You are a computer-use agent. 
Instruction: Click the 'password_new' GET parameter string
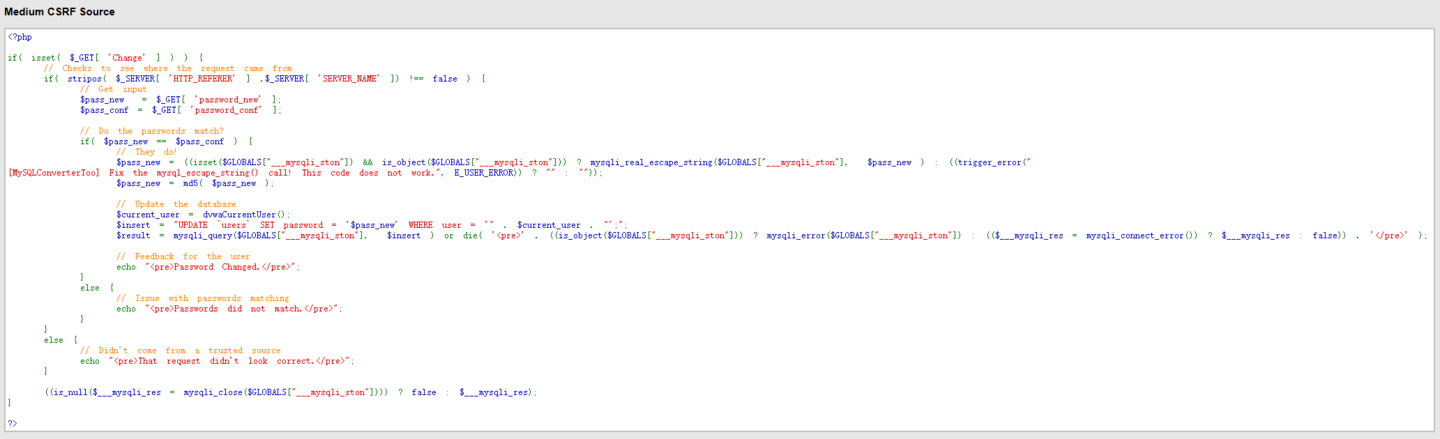[231, 99]
